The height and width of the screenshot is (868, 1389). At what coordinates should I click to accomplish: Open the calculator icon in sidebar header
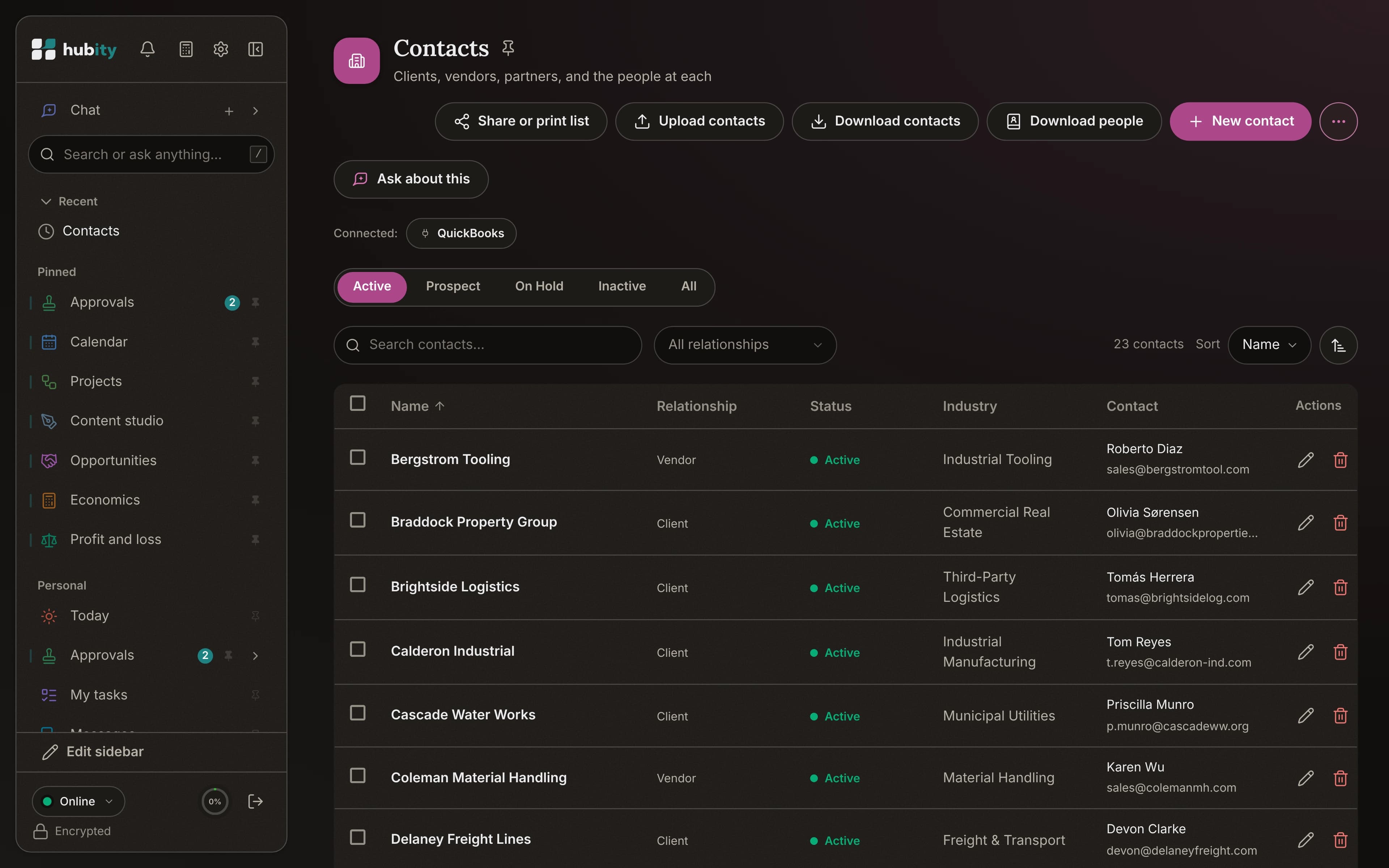[x=186, y=50]
